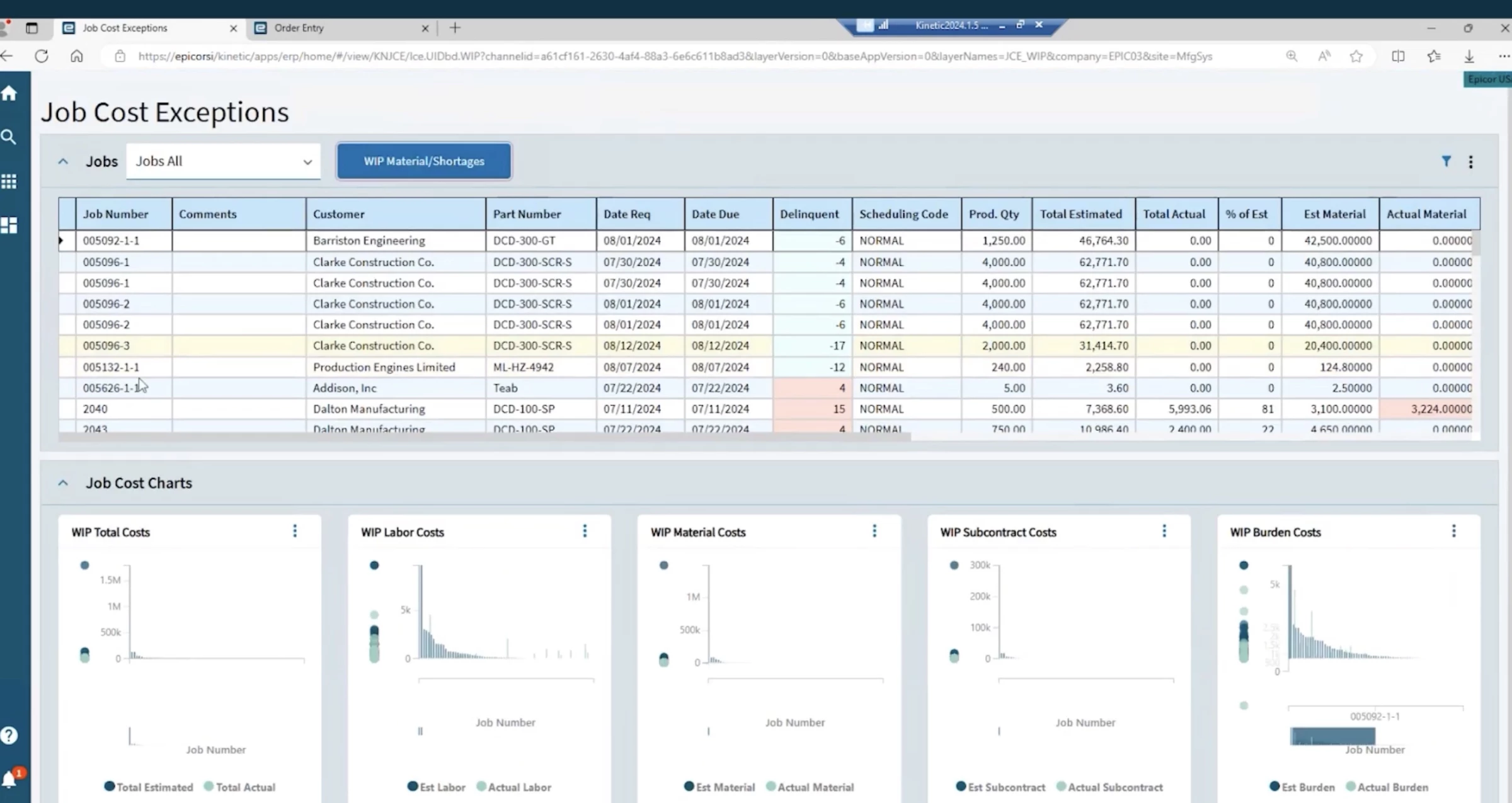Open the browser downloads icon

coord(1469,56)
